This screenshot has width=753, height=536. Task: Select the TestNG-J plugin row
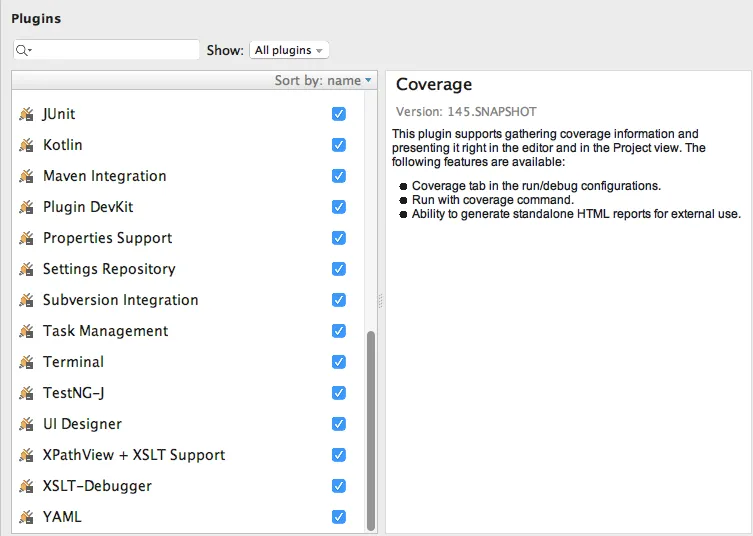tap(188, 393)
